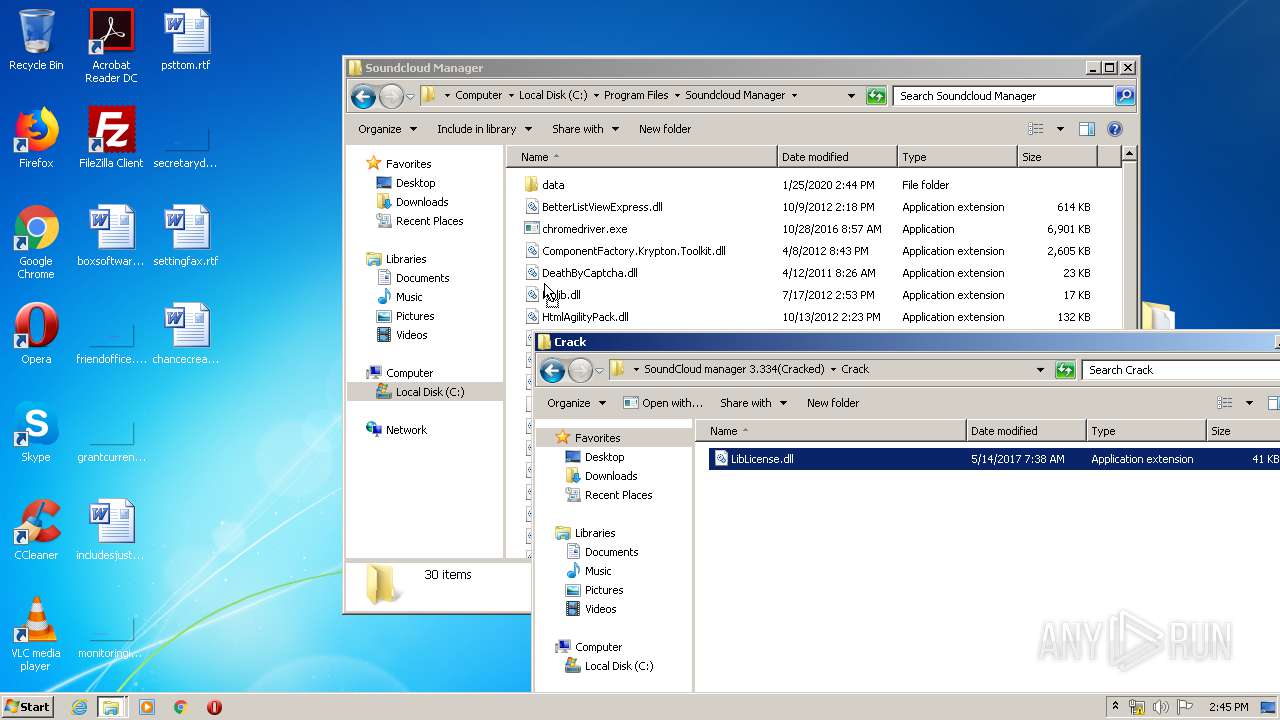Select HtmlAgilityPack.dll file

tap(585, 317)
